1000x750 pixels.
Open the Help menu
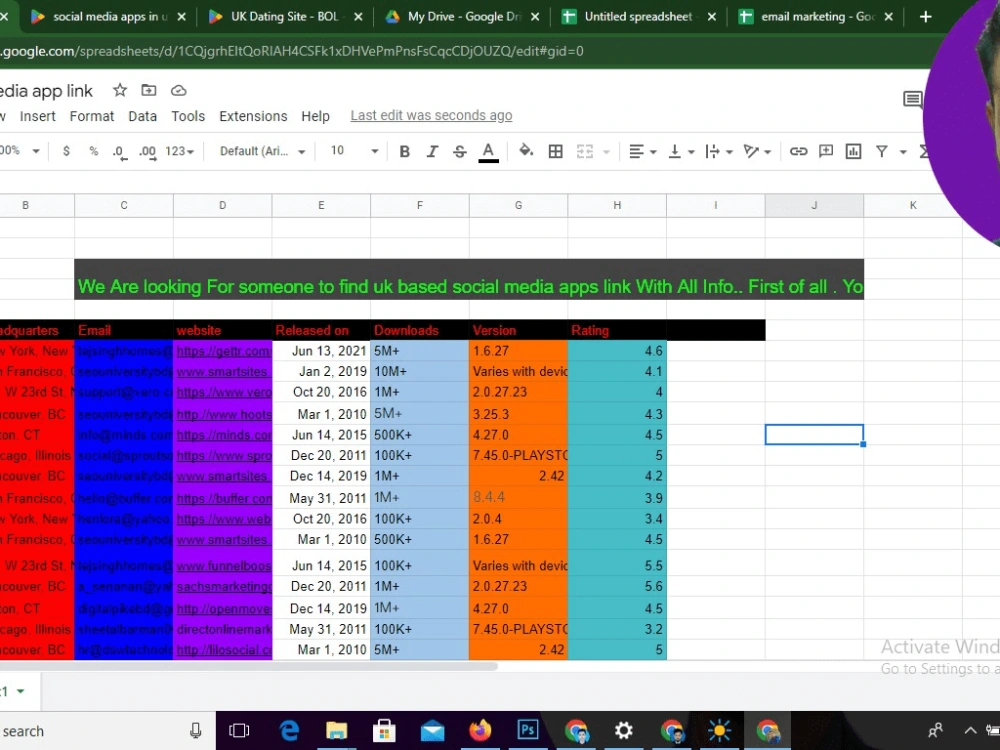point(315,116)
